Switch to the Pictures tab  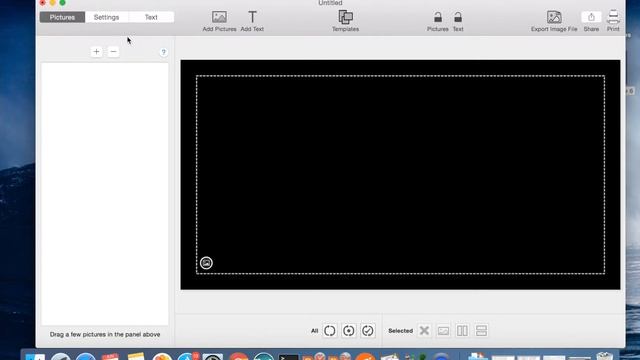tap(62, 17)
